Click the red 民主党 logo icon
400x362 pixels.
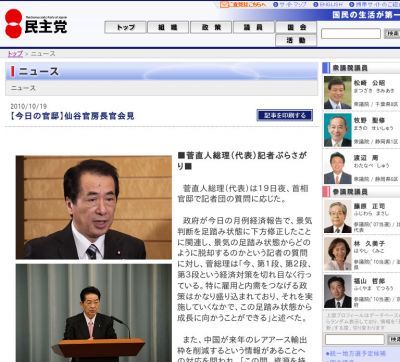point(14,23)
